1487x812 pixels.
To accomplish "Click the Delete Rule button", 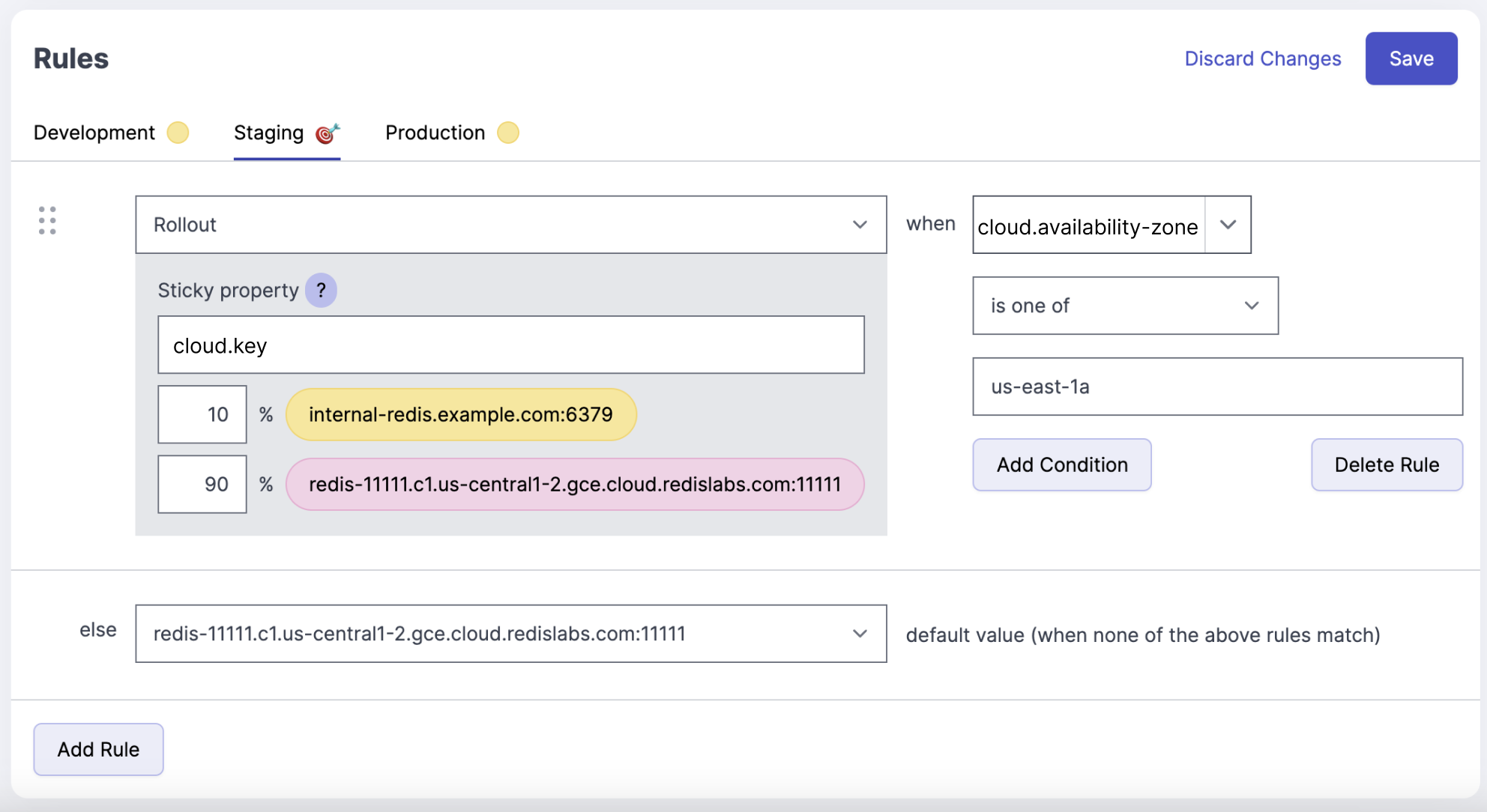I will pyautogui.click(x=1385, y=463).
